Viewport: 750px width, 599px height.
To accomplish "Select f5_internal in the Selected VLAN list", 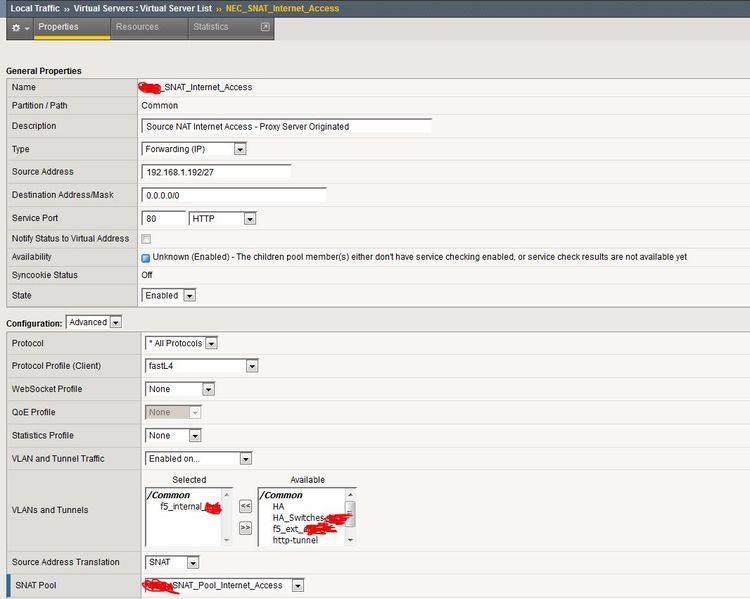I will click(x=182, y=507).
